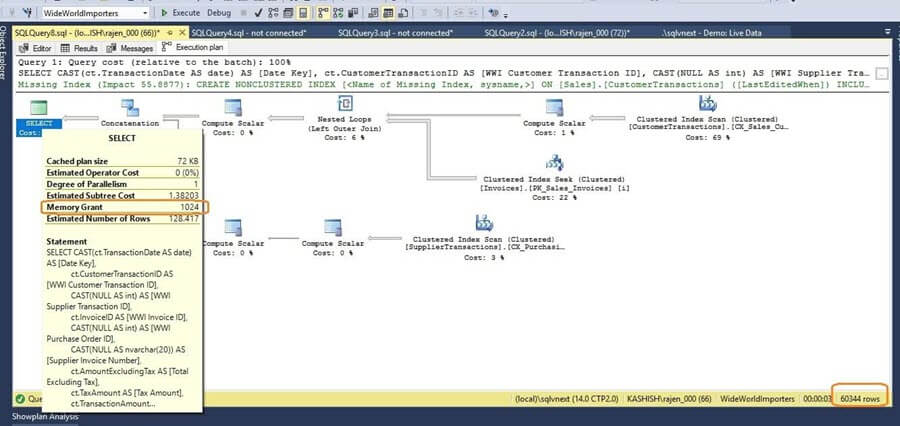Switch output to Results to File
This screenshot has width=900, height=426.
pos(402,13)
